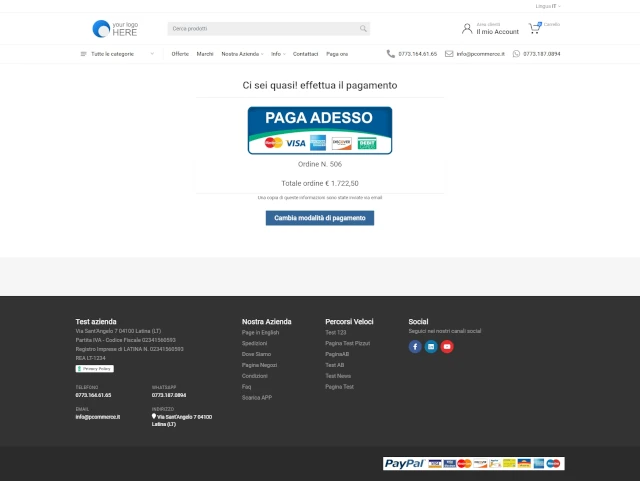Expand the Tutte le categorie dropdown
This screenshot has height=481, width=640.
(117, 54)
